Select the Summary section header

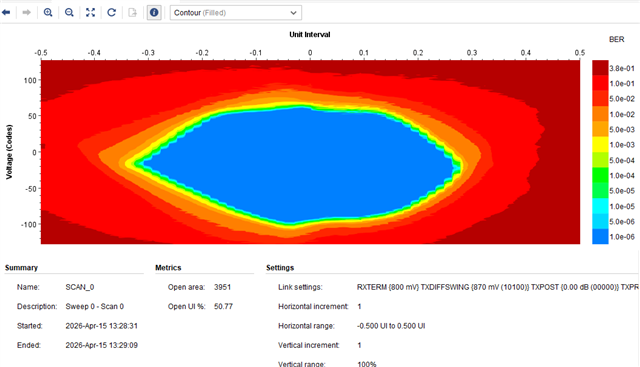tap(21, 268)
